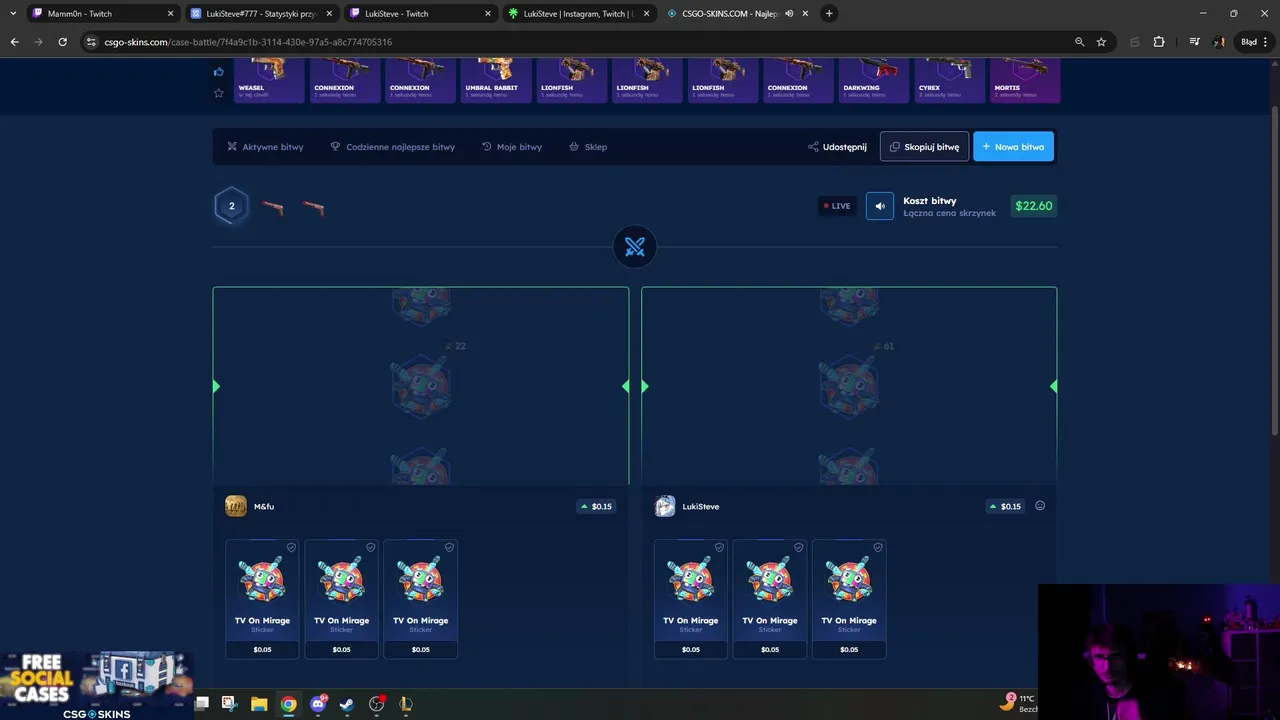This screenshot has height=720, width=1280.
Task: Open File Explorer from taskbar
Action: click(x=259, y=704)
